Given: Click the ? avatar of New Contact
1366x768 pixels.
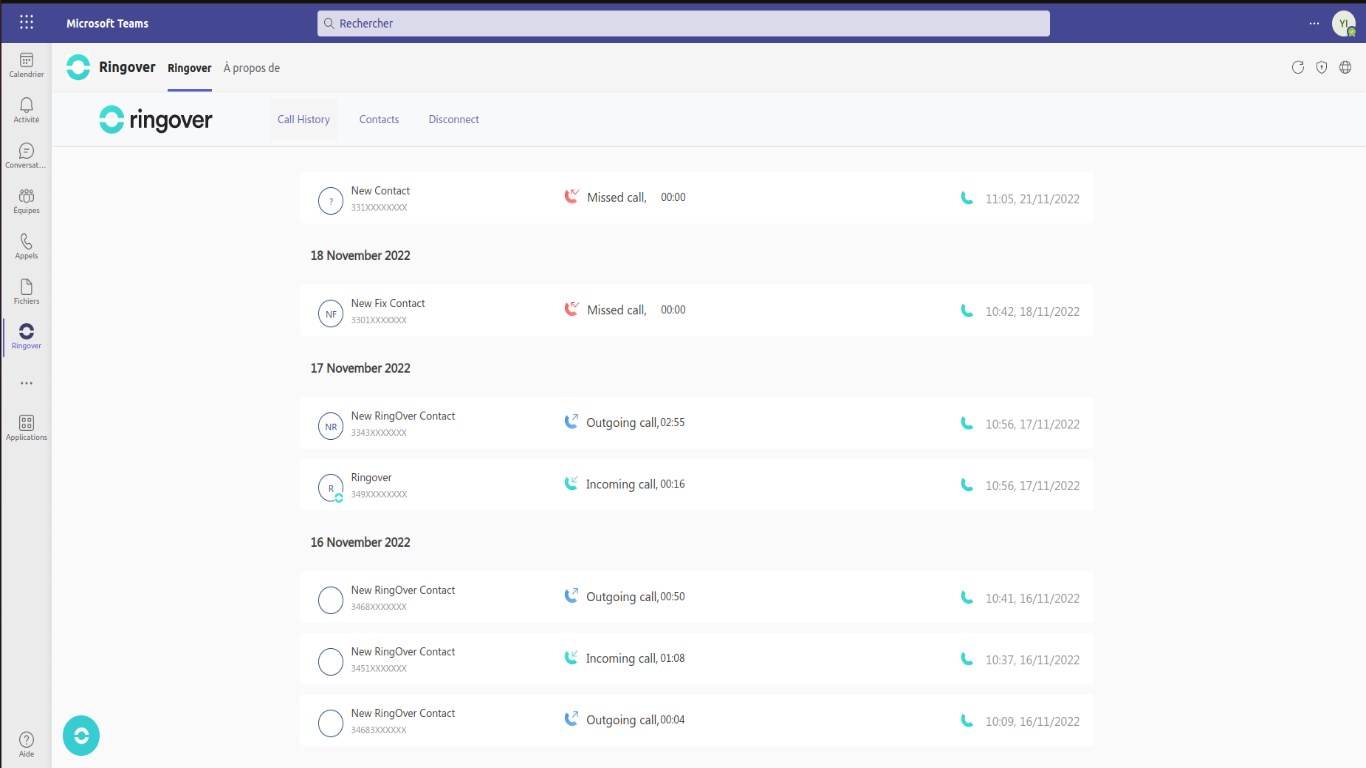Looking at the screenshot, I should (x=330, y=201).
